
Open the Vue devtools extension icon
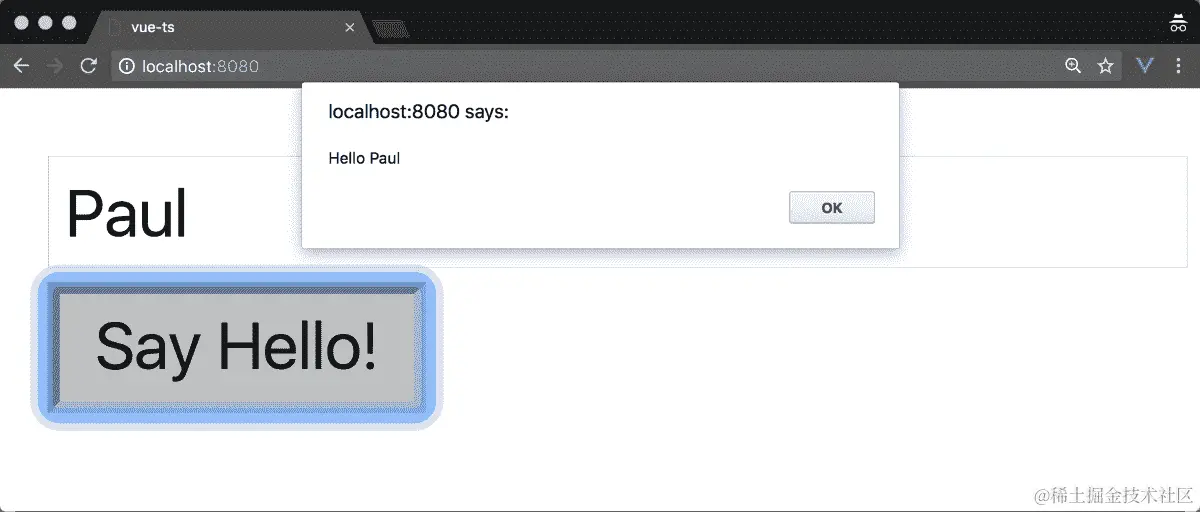tap(1146, 66)
